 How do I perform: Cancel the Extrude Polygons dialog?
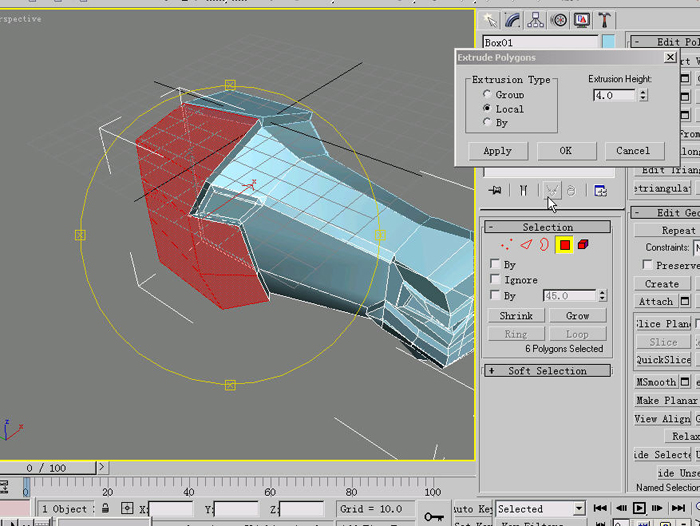(634, 151)
